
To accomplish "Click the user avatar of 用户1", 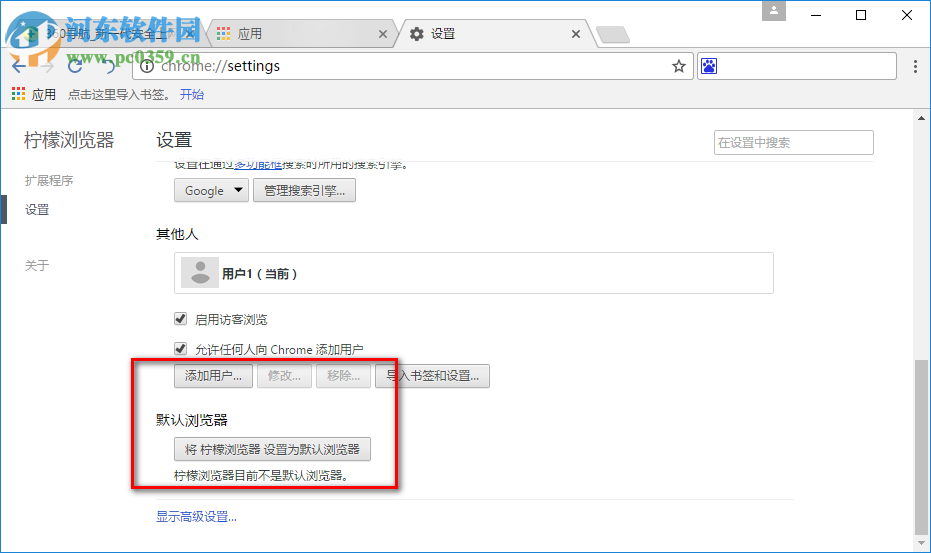I will tap(200, 273).
